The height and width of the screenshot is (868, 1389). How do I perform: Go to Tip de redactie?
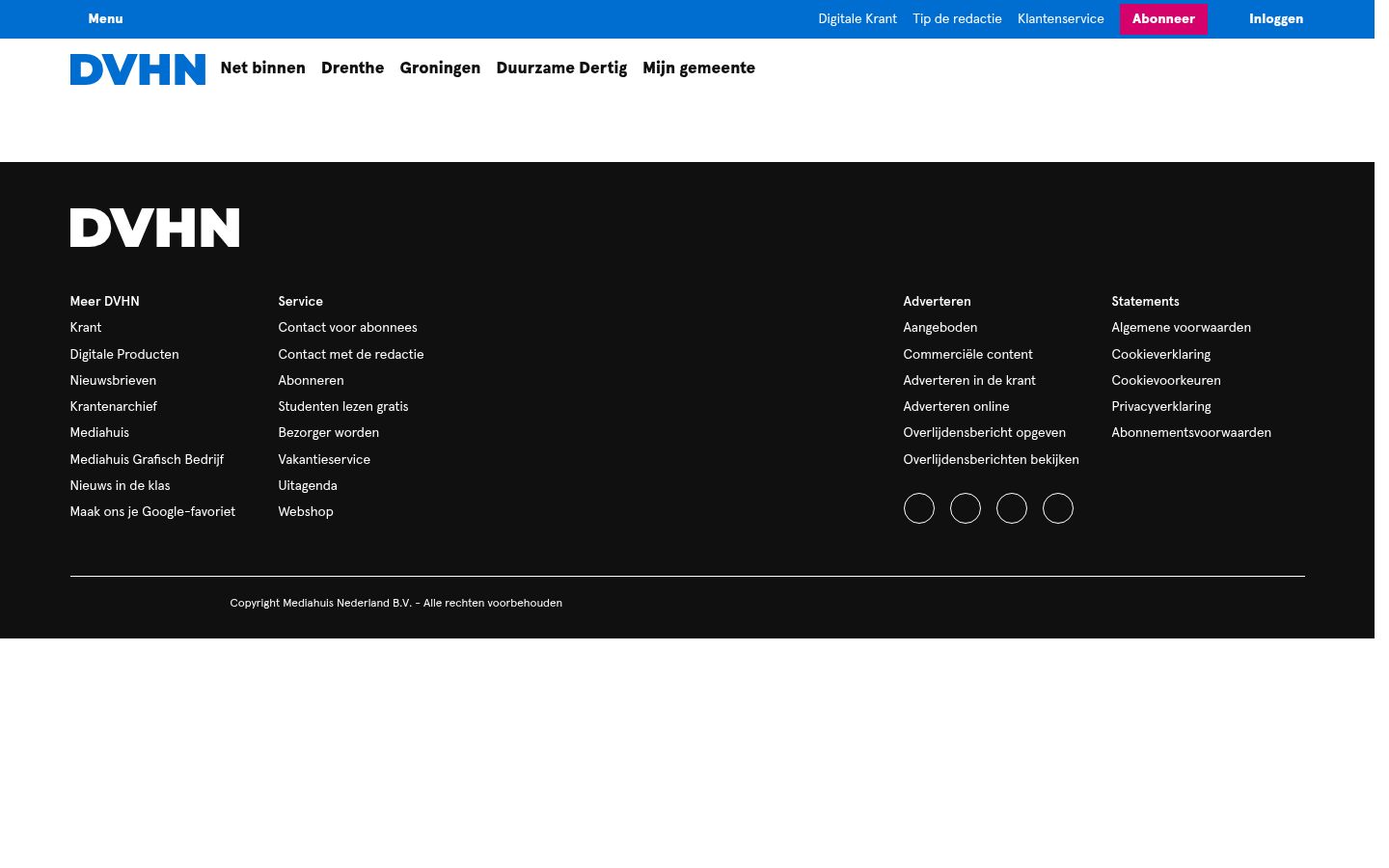tap(957, 19)
